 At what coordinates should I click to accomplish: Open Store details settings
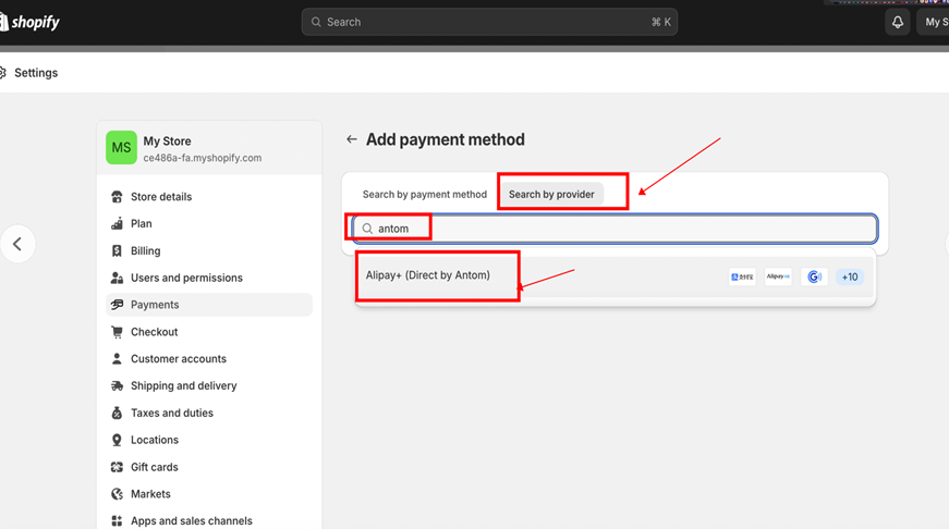tap(160, 197)
